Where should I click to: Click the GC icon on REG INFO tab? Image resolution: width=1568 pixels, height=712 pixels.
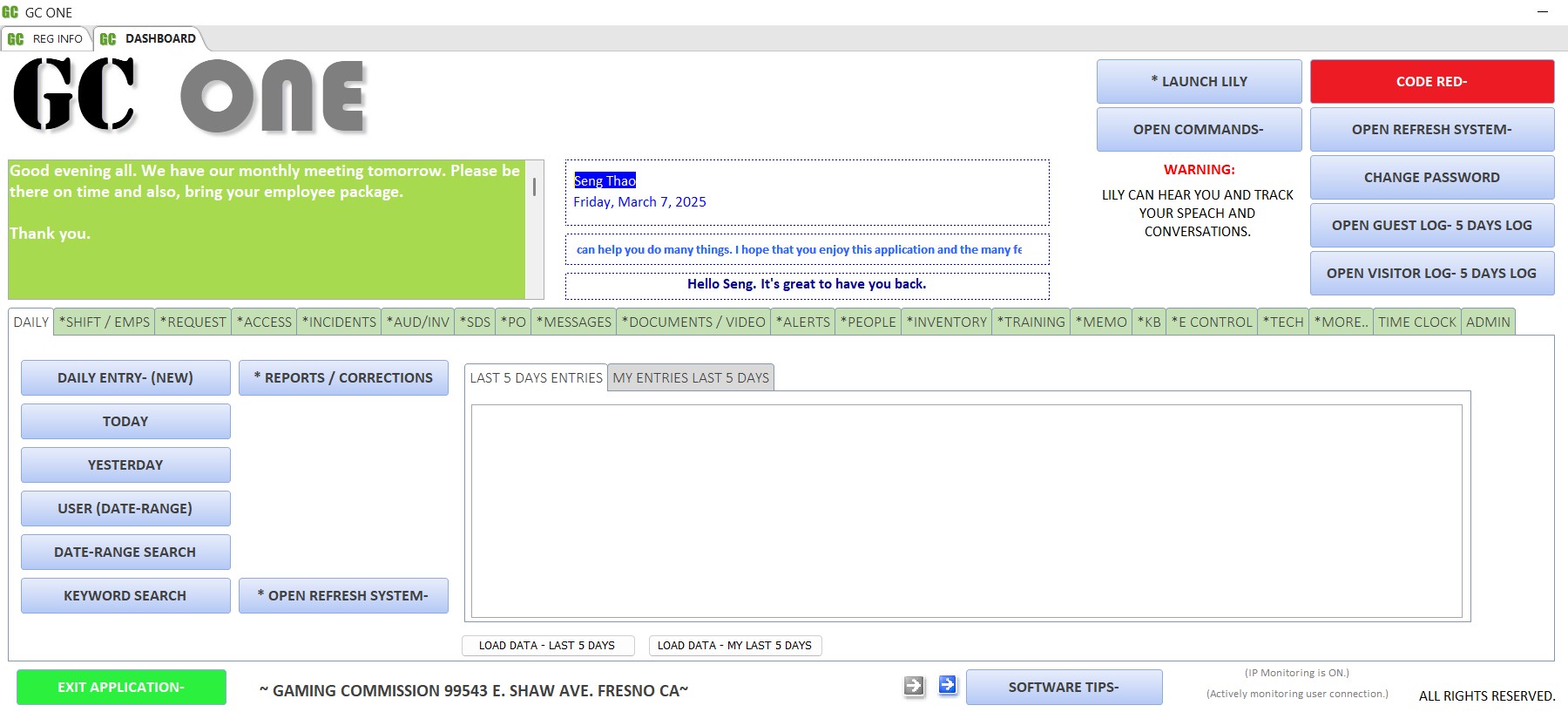tap(16, 39)
